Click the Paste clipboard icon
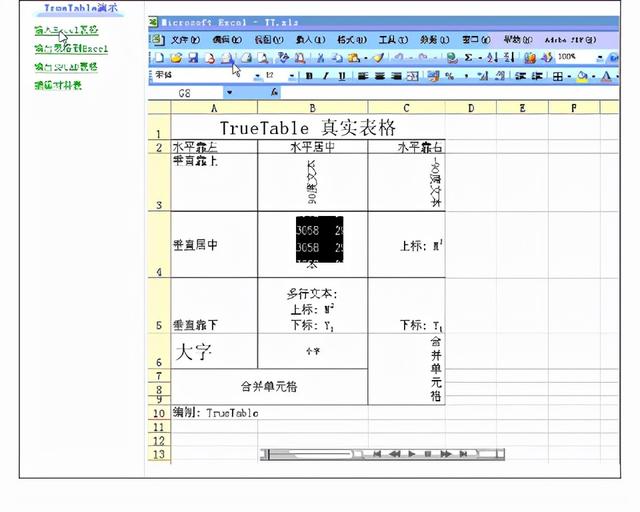The height and width of the screenshot is (512, 640). (x=353, y=58)
